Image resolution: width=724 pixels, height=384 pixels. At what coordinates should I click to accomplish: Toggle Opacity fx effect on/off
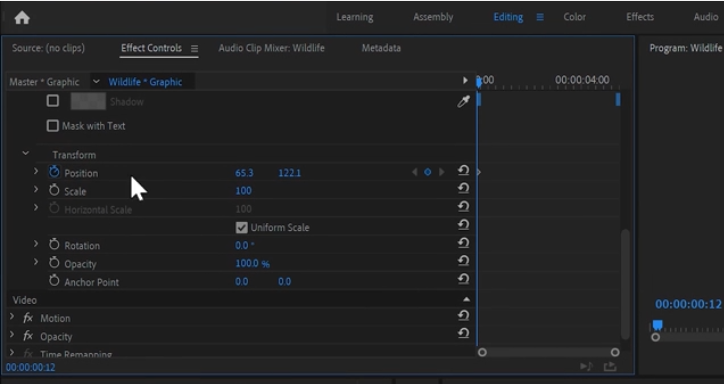[x=28, y=336]
